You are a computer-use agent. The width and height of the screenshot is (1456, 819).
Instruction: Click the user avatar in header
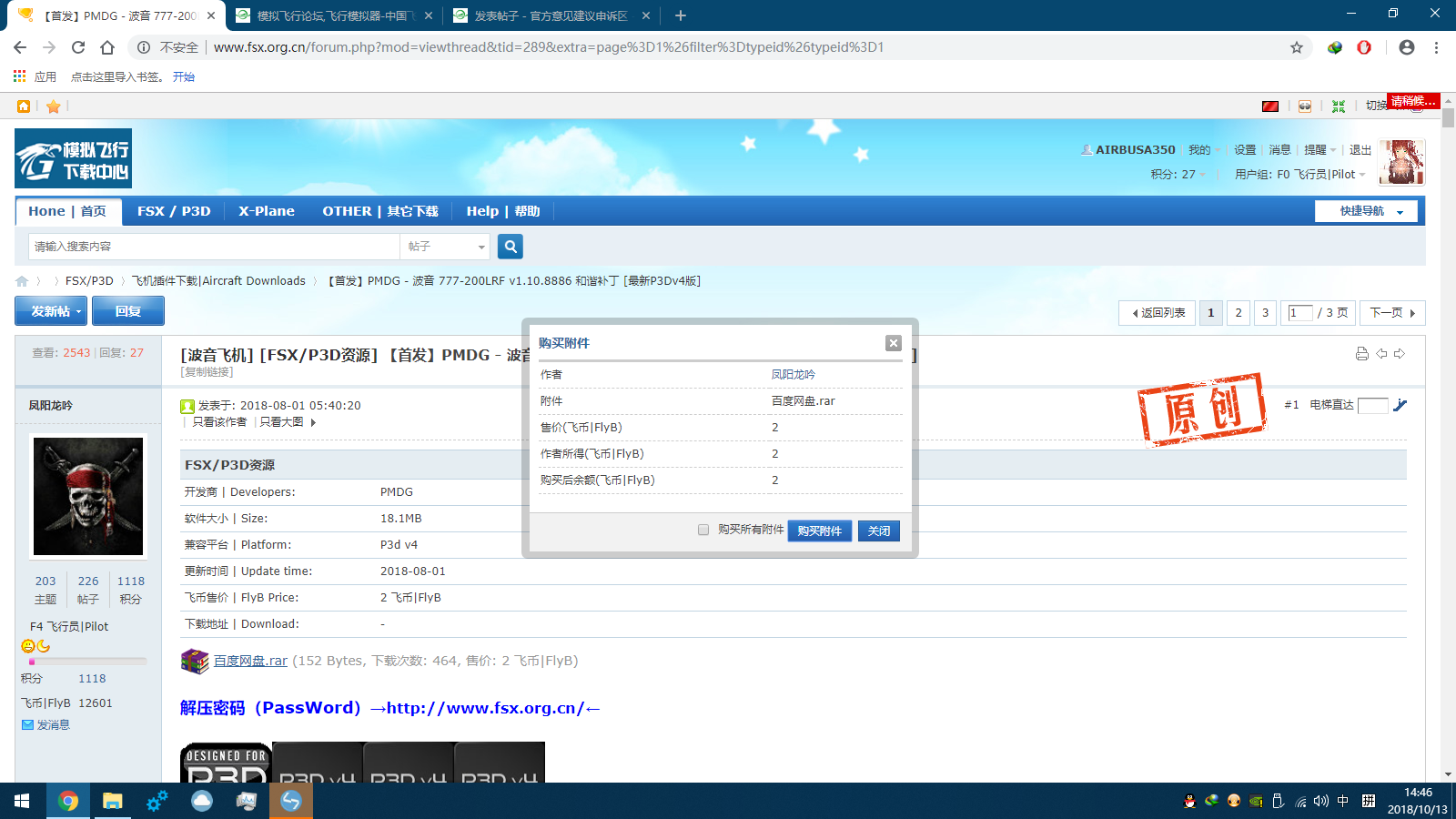[x=1401, y=162]
